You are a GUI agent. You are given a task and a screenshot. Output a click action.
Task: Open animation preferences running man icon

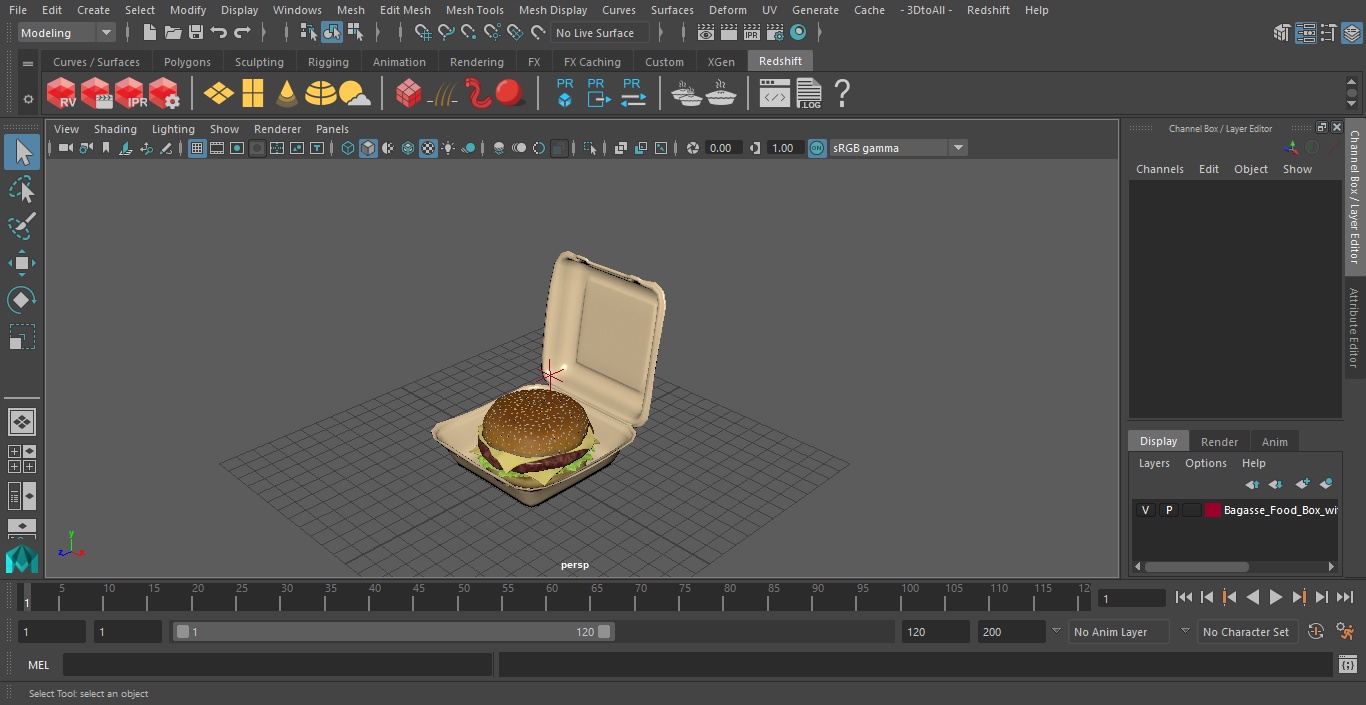(1345, 632)
